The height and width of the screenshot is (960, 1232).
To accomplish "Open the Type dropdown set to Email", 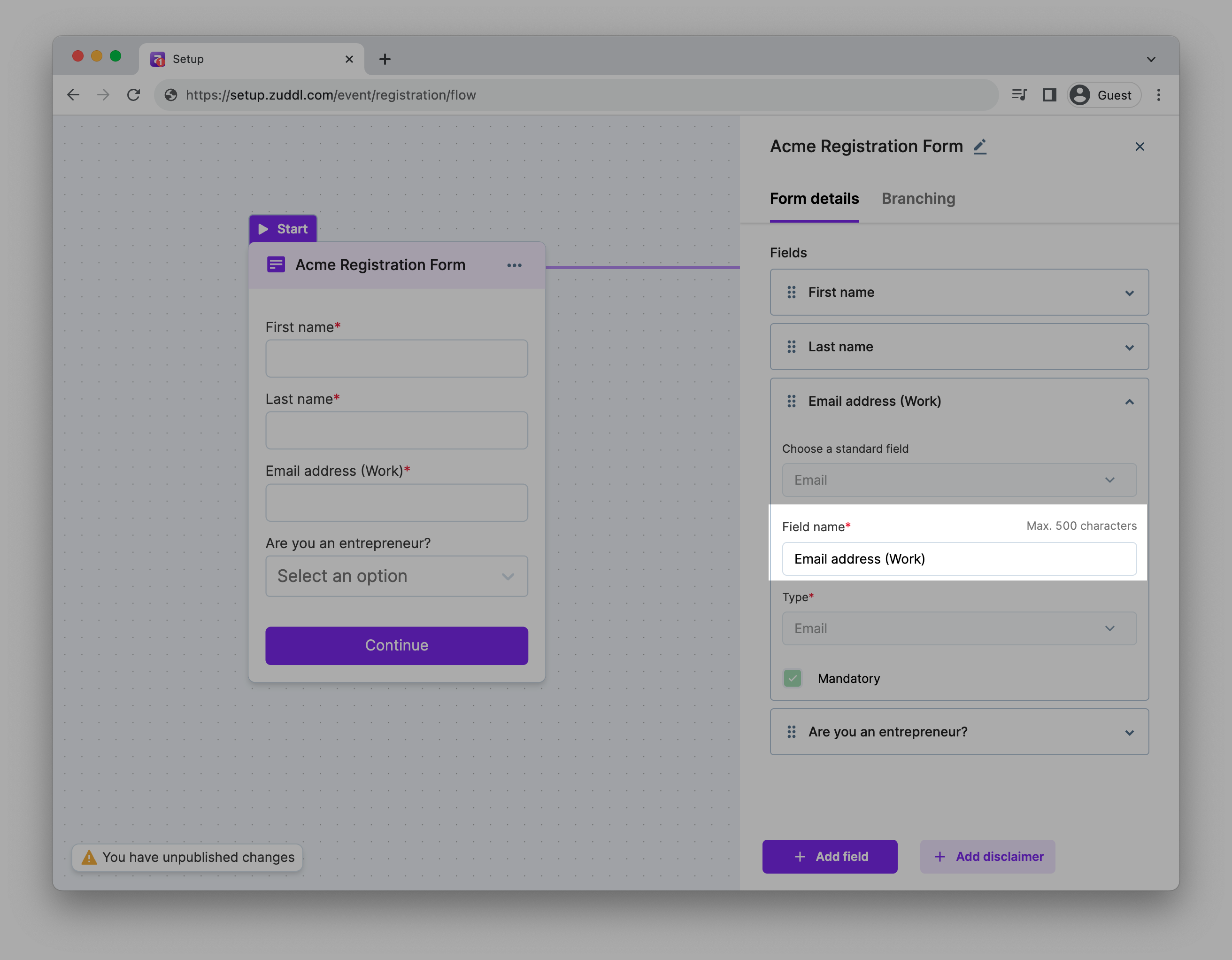I will click(959, 629).
